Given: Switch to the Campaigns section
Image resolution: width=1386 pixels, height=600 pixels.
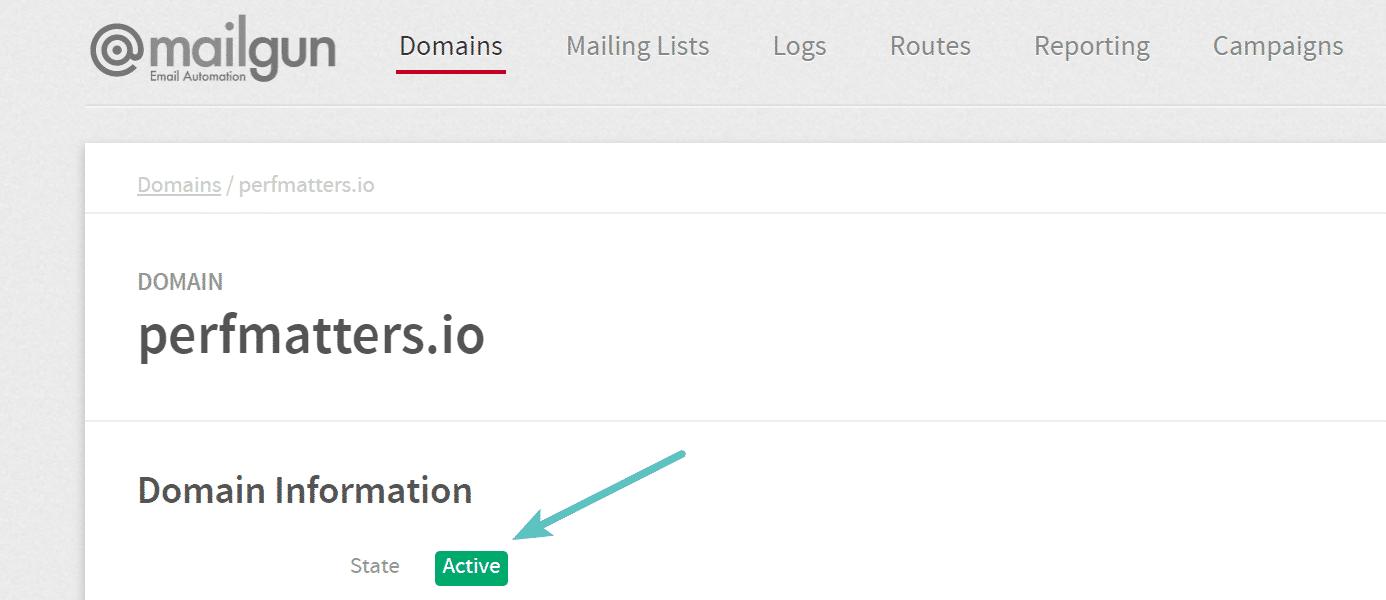Looking at the screenshot, I should (x=1277, y=46).
